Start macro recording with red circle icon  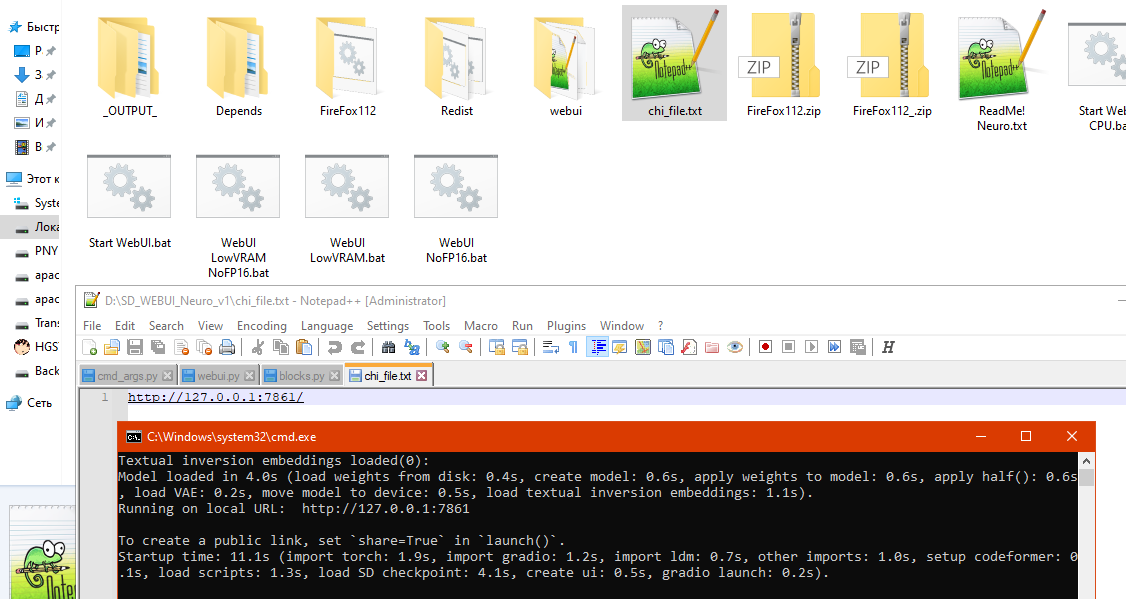click(766, 348)
